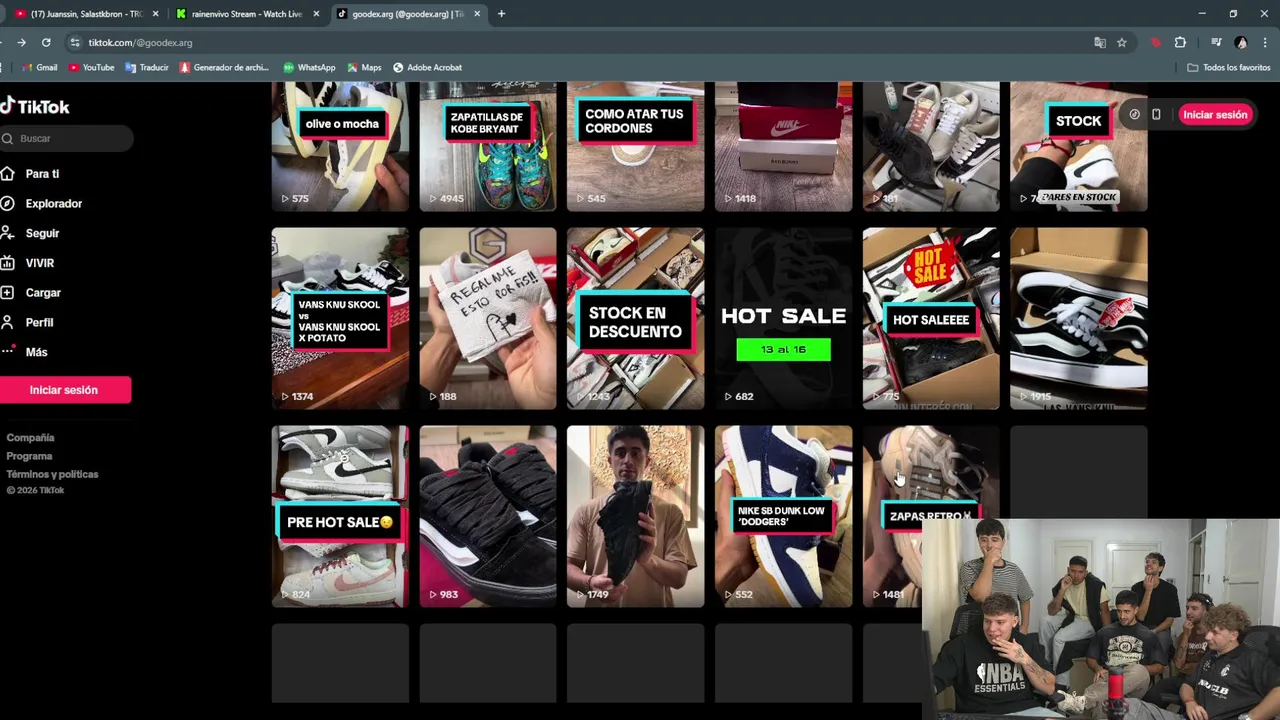Expand the Más options

pyautogui.click(x=36, y=352)
